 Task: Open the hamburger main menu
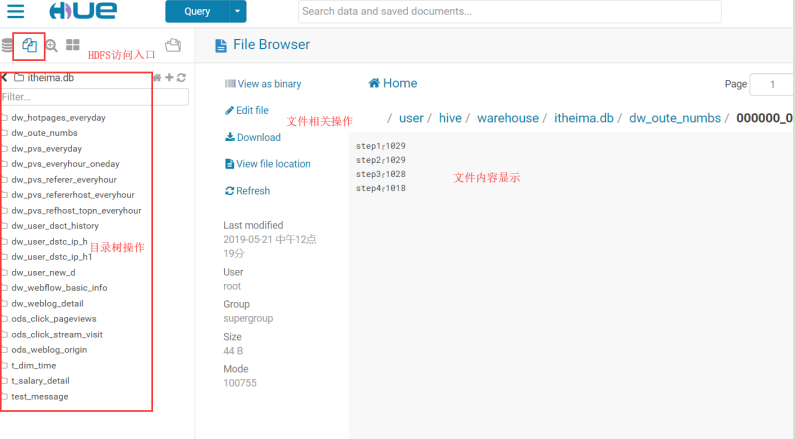point(16,11)
